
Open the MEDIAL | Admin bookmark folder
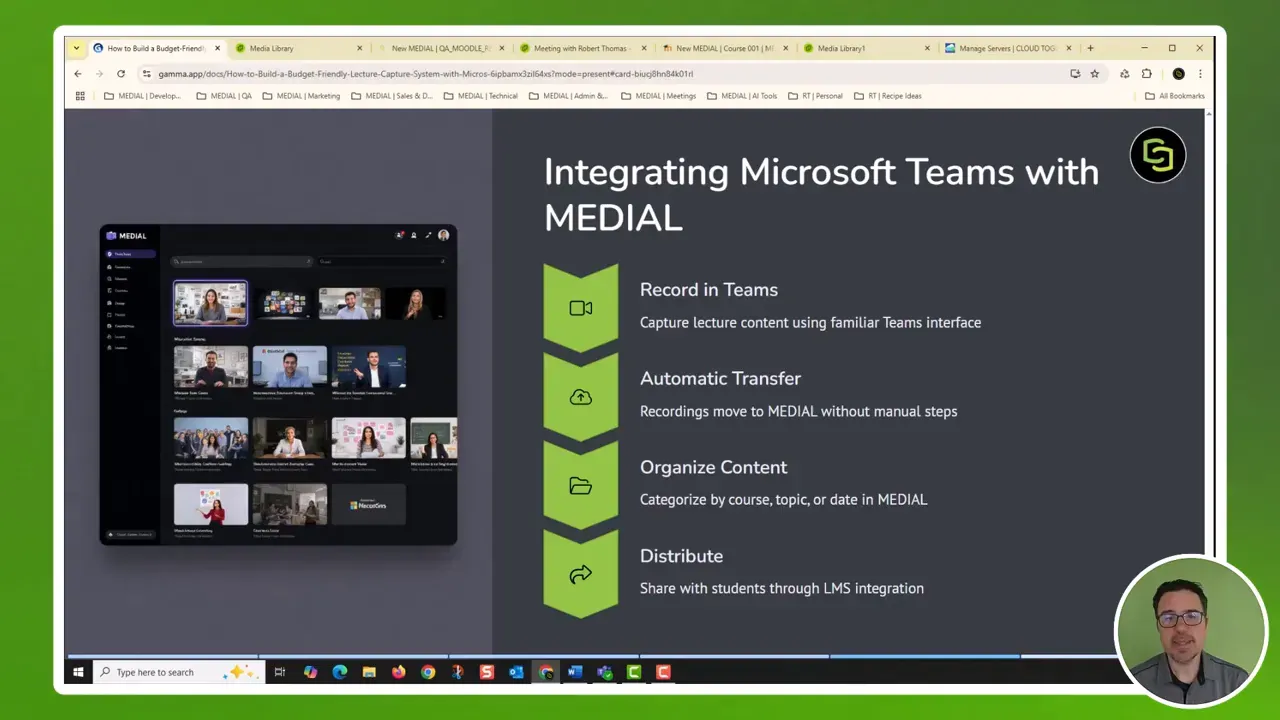pos(568,96)
